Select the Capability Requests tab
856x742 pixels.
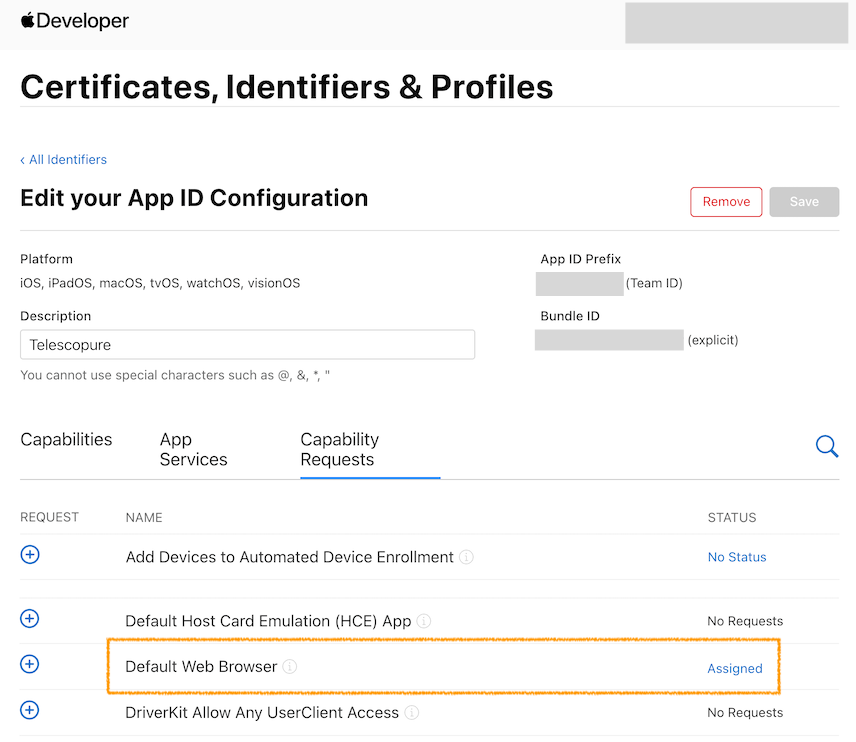click(x=339, y=450)
